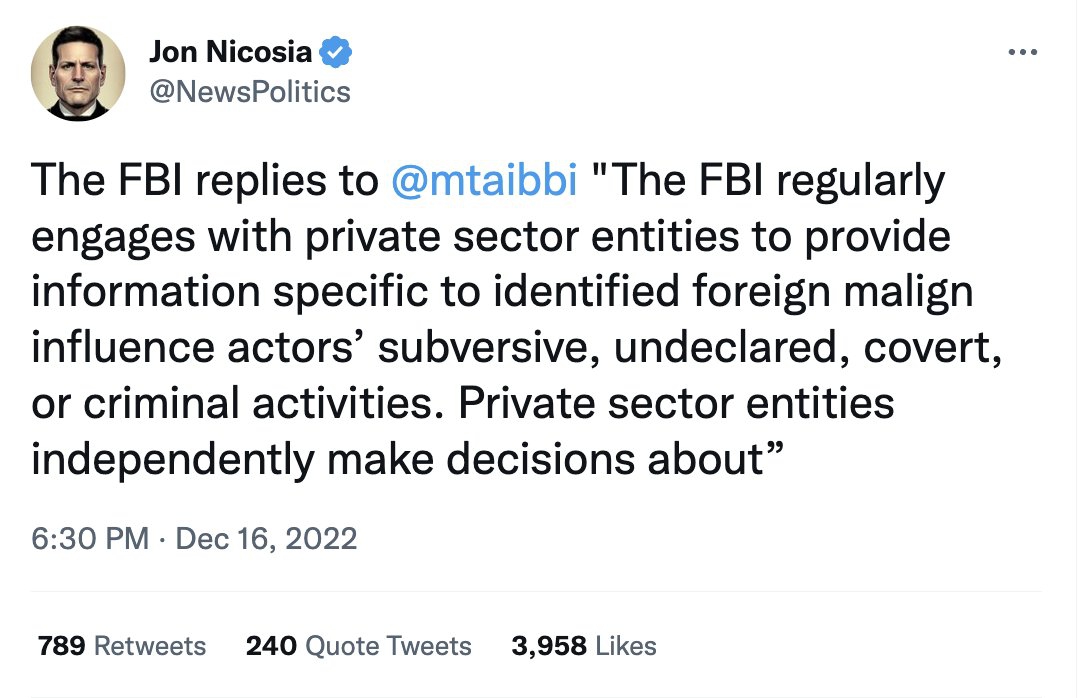Click the 6:30 PM timestamp
1086x698 pixels.
click(90, 539)
